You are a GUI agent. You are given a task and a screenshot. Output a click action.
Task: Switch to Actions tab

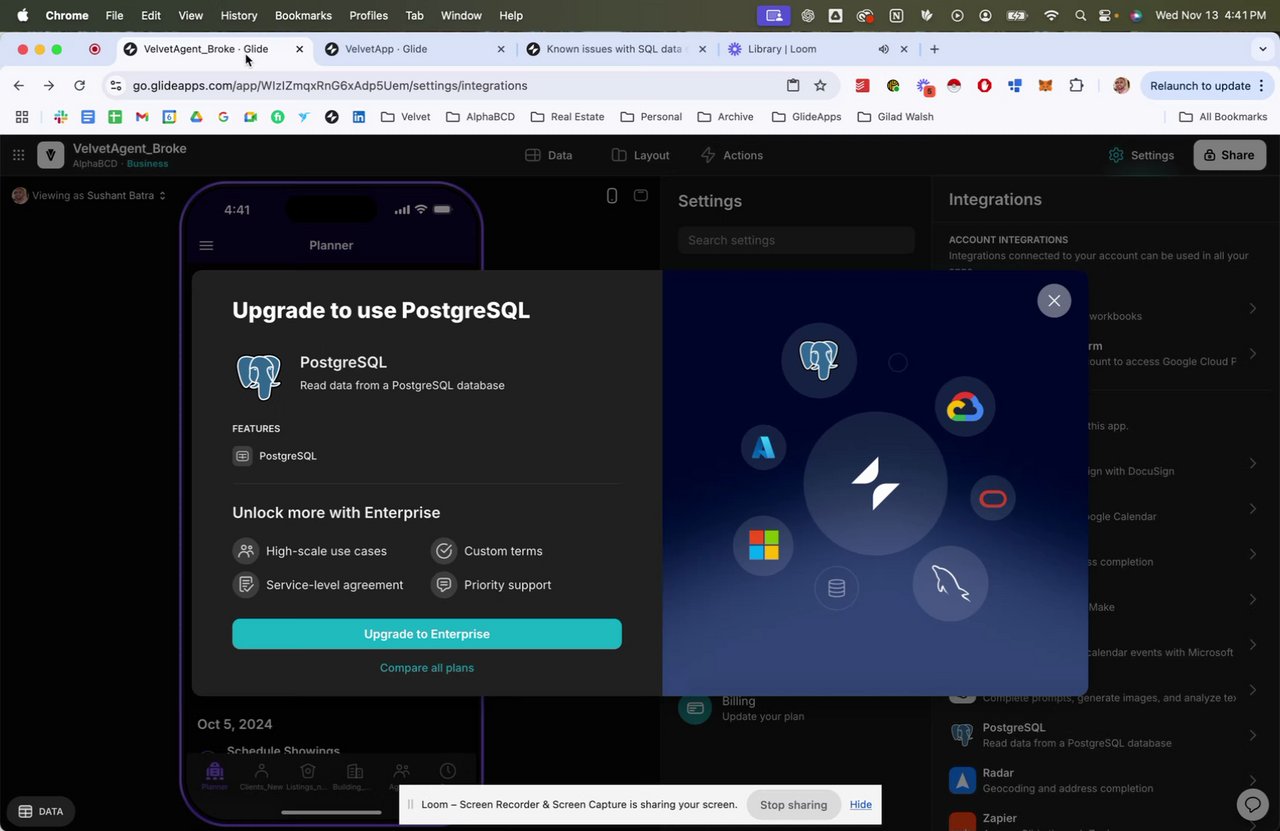point(732,155)
